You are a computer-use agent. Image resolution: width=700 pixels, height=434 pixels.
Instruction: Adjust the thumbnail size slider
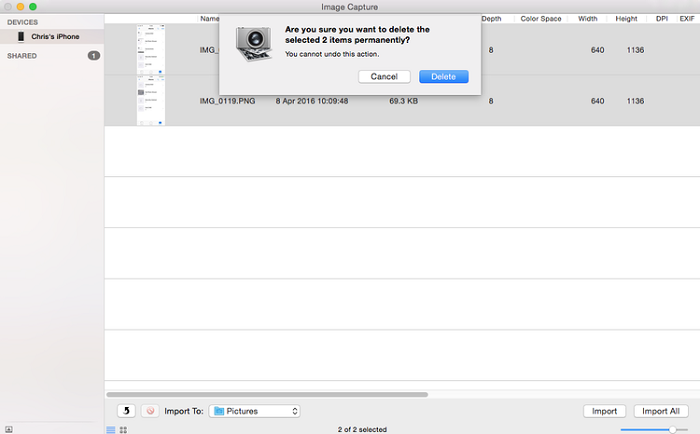[x=672, y=429]
